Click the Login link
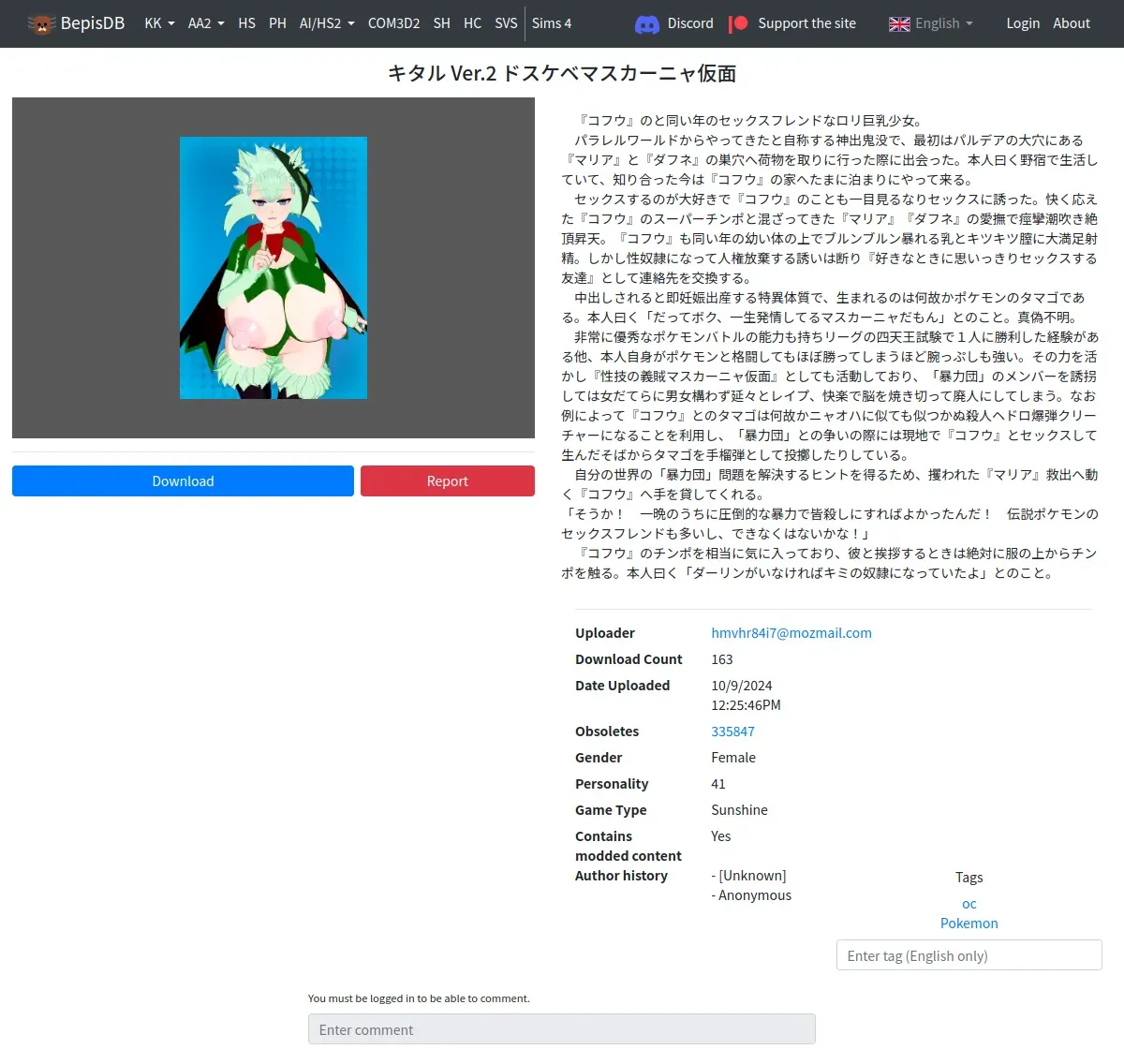1124x1064 pixels. (1023, 23)
